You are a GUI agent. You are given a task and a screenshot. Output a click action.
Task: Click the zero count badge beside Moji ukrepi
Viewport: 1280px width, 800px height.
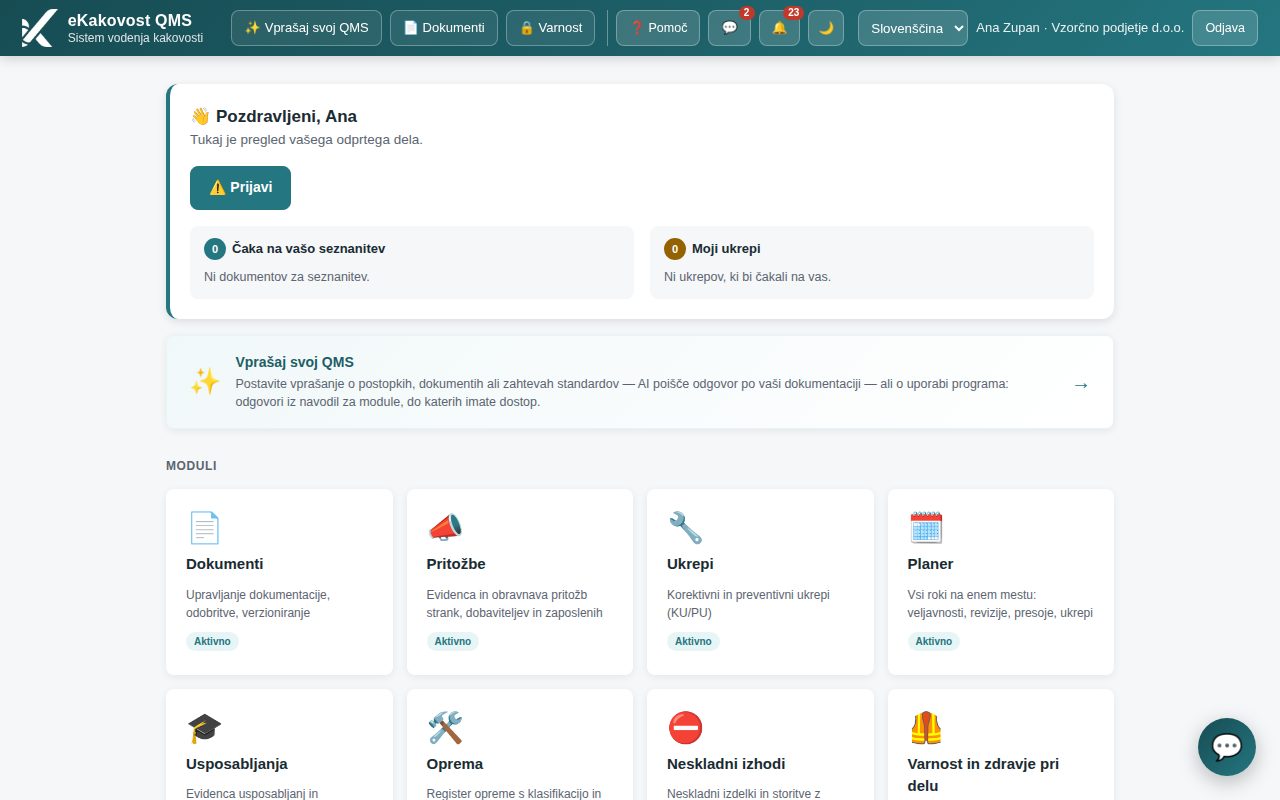pos(675,249)
